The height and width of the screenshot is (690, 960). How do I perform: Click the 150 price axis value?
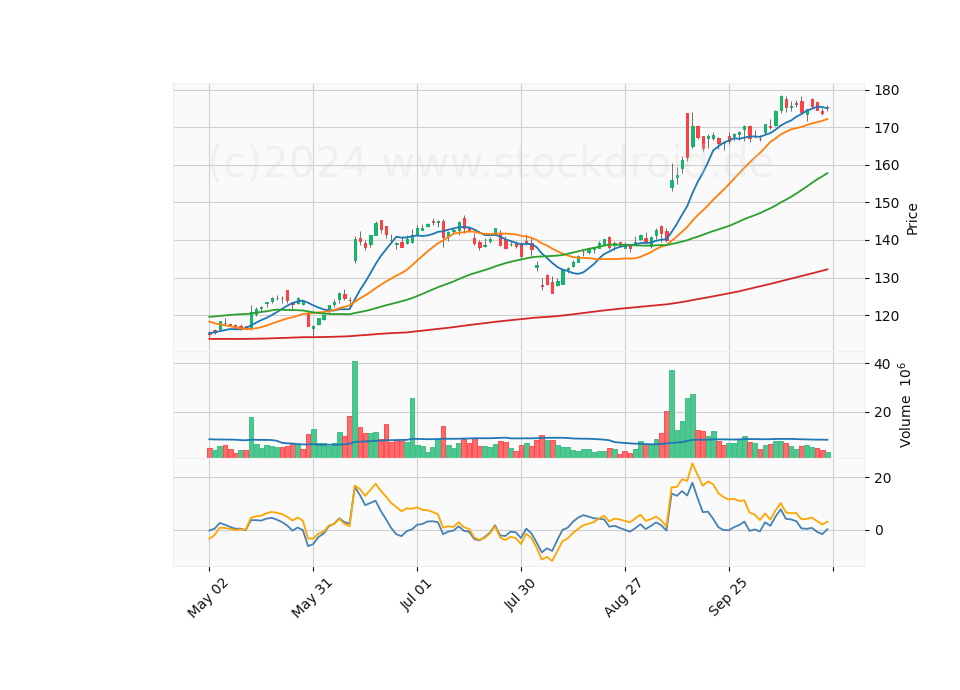click(887, 203)
